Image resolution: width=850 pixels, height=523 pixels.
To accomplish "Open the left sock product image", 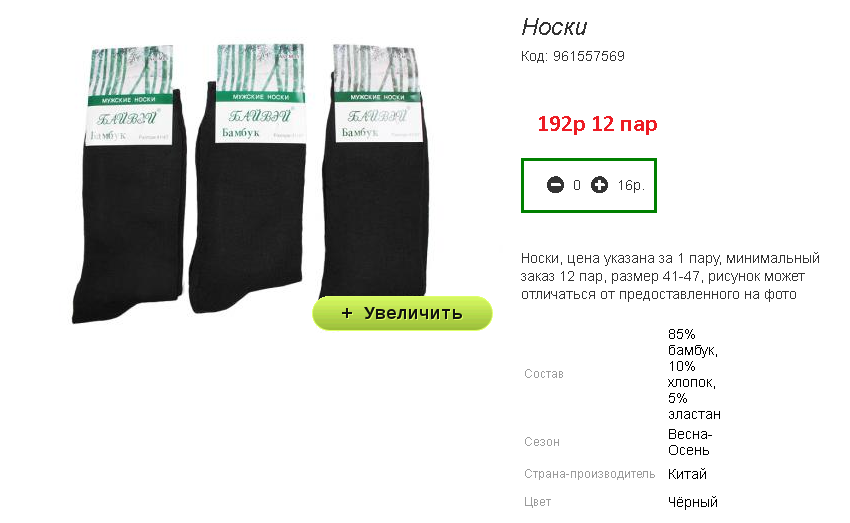I will 129,184.
